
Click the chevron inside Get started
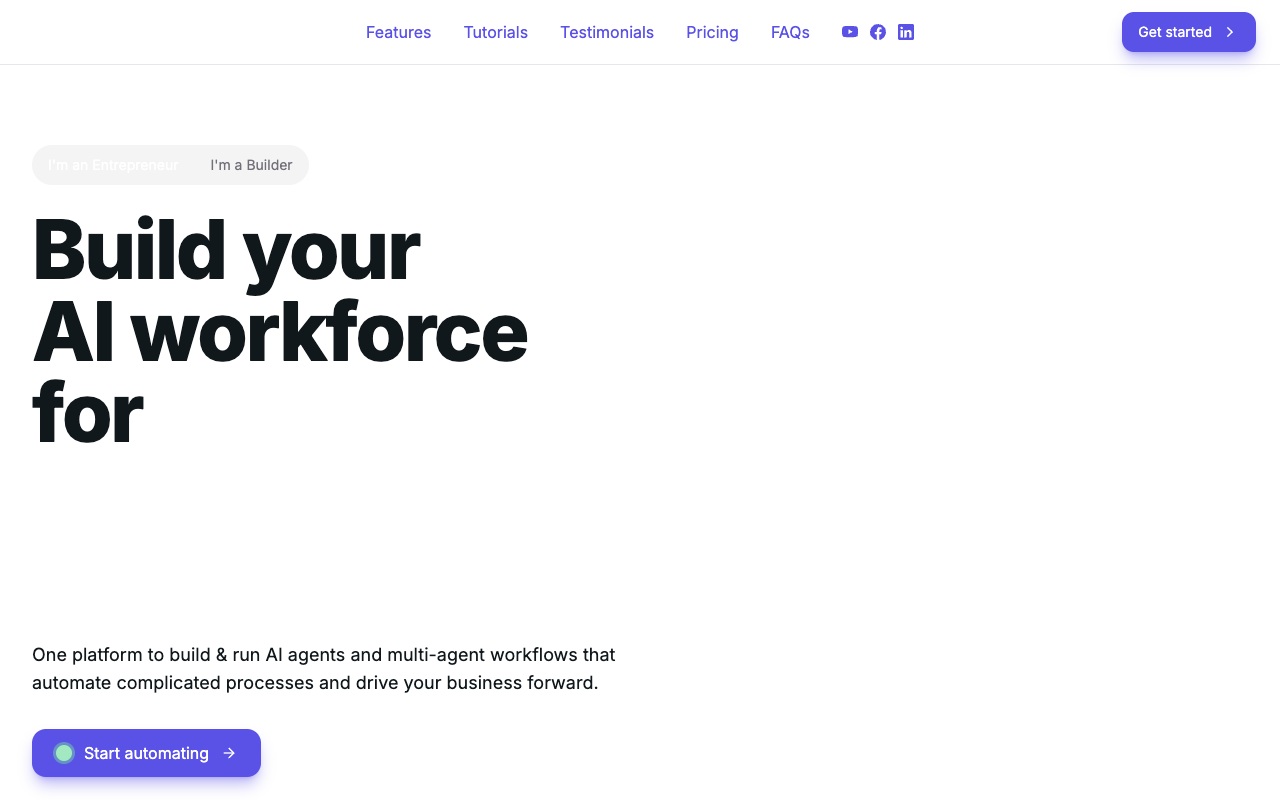[1230, 32]
